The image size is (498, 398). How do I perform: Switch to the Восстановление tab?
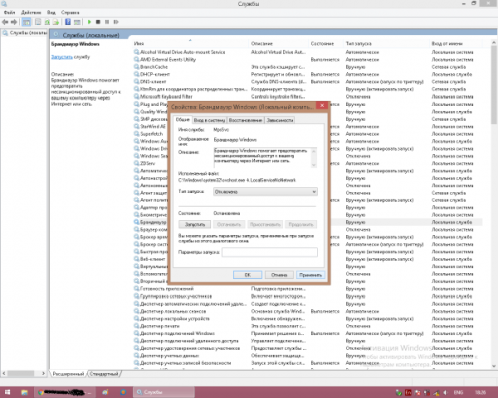[x=245, y=120]
